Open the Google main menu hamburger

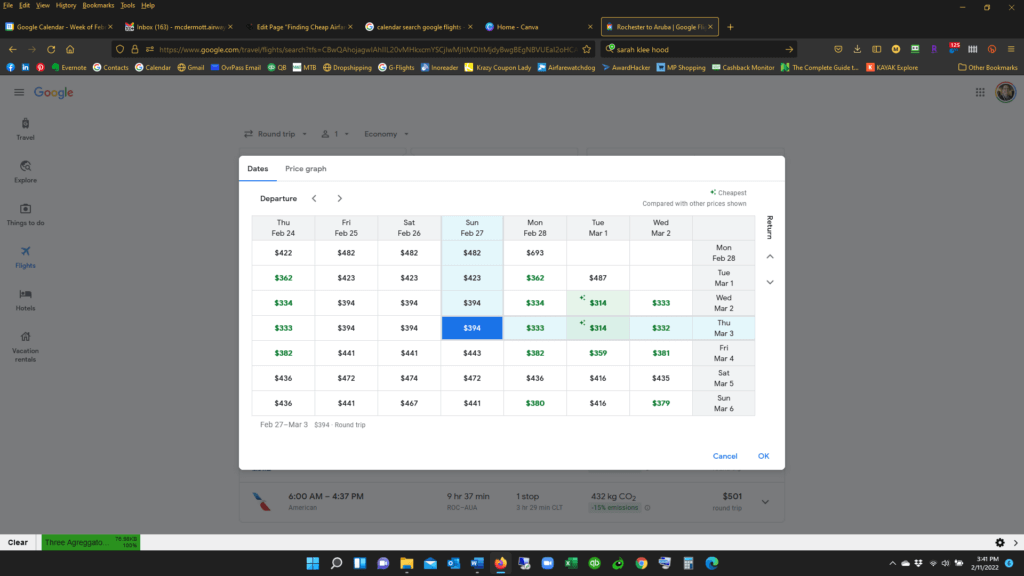click(19, 93)
